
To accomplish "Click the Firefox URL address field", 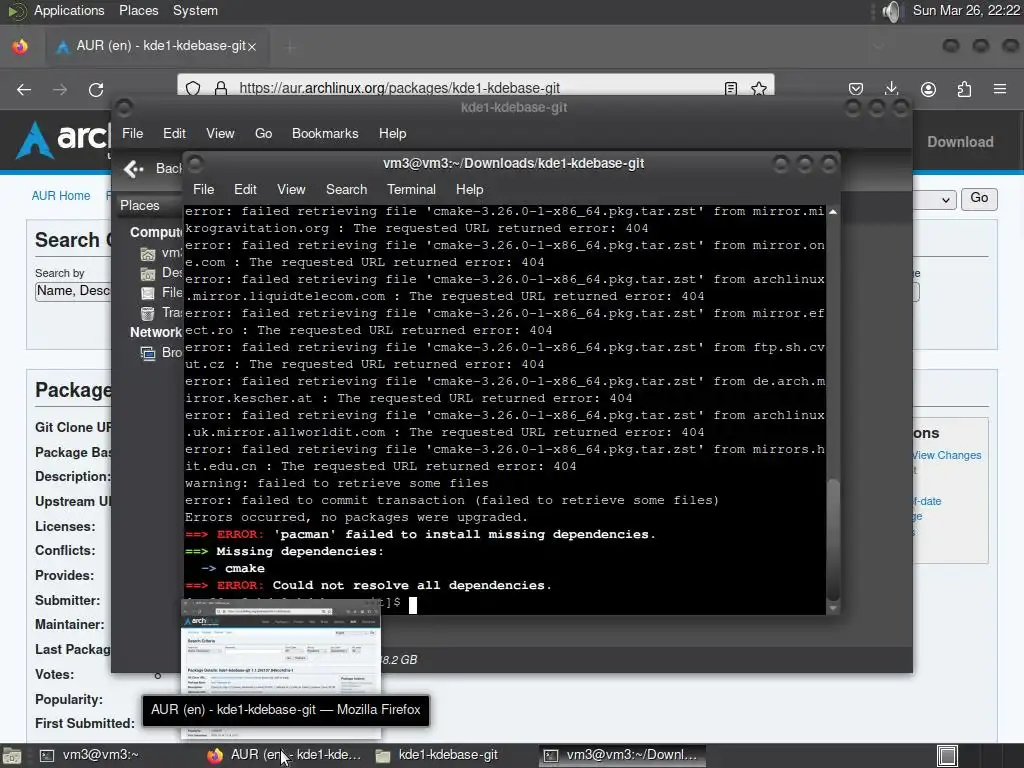I will tap(477, 88).
